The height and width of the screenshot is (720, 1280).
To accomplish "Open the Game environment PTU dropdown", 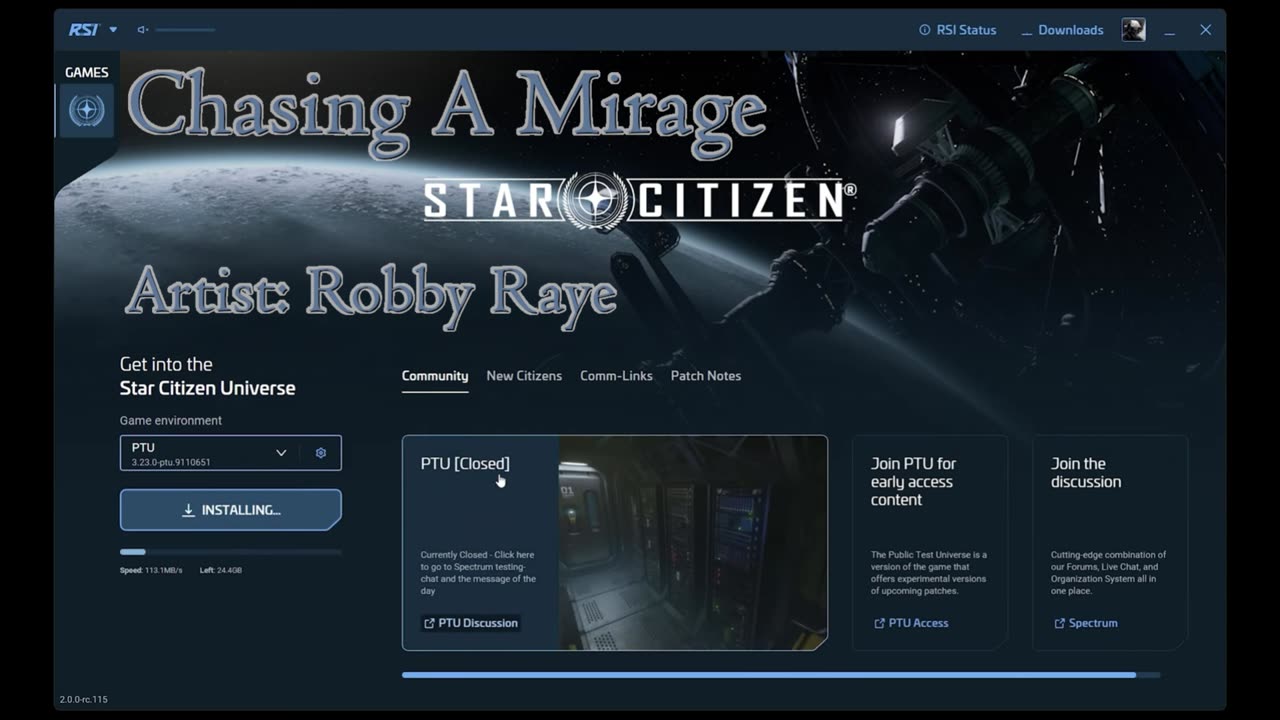I will click(x=209, y=453).
